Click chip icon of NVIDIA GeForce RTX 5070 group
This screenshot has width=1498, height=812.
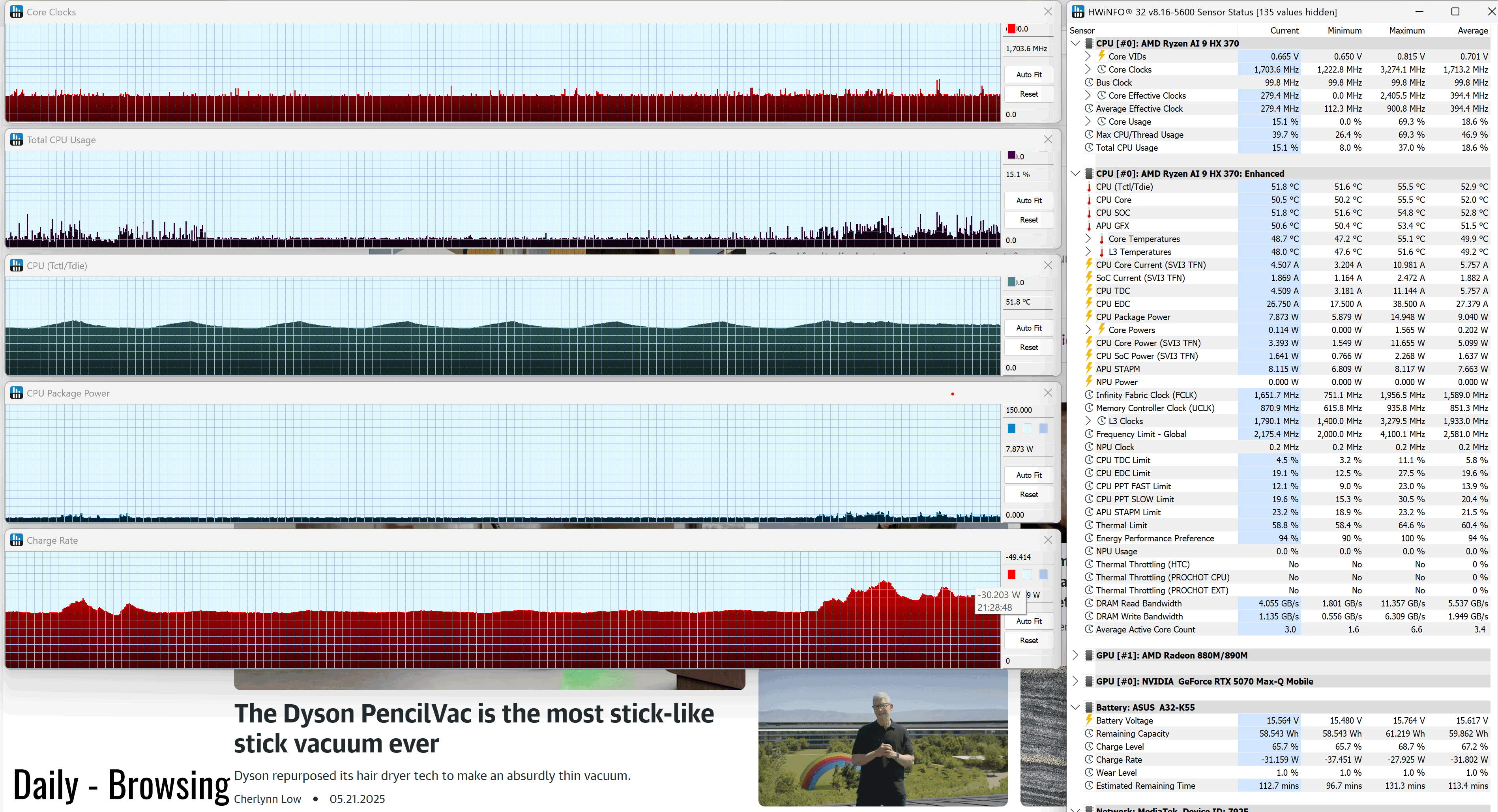pos(1089,681)
